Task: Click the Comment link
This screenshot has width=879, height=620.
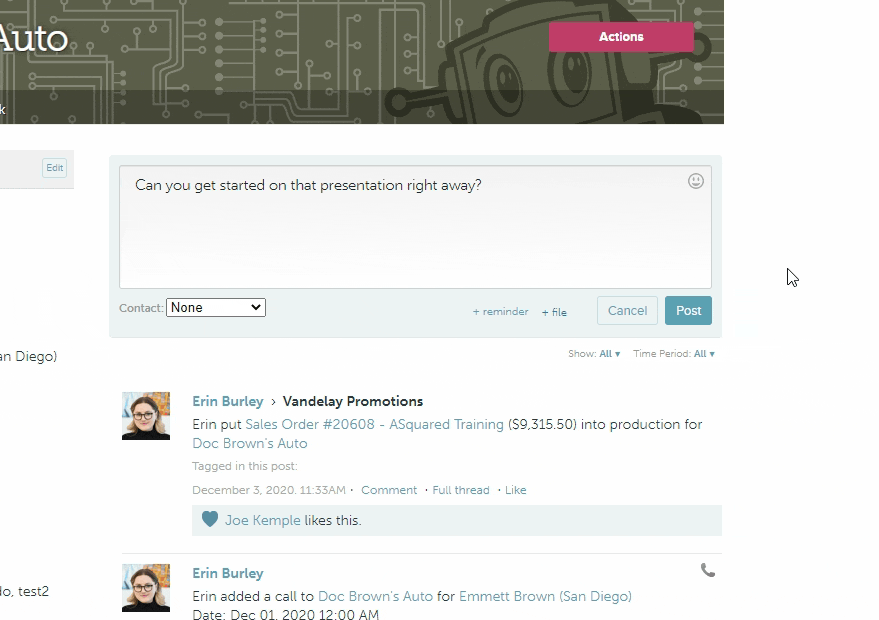Action: (389, 490)
